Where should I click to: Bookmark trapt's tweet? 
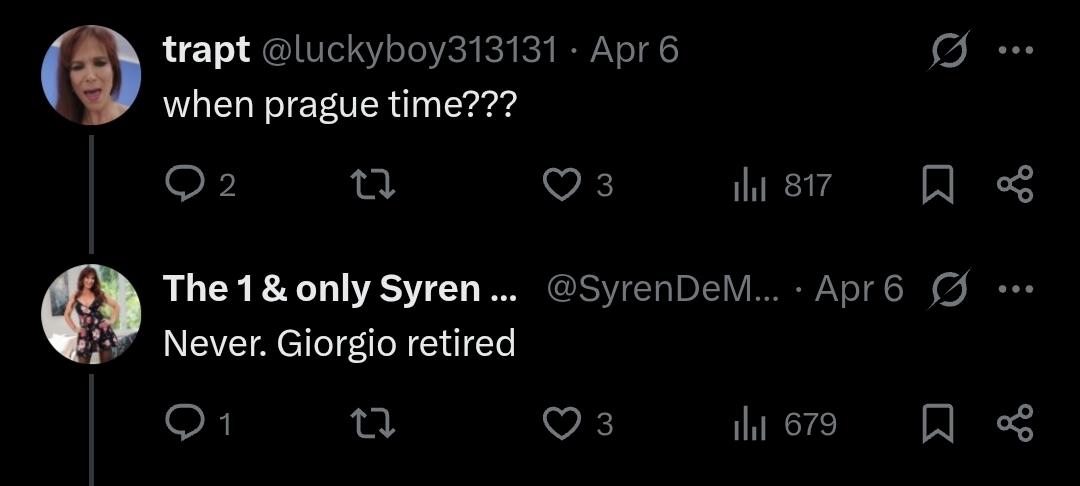coord(937,185)
